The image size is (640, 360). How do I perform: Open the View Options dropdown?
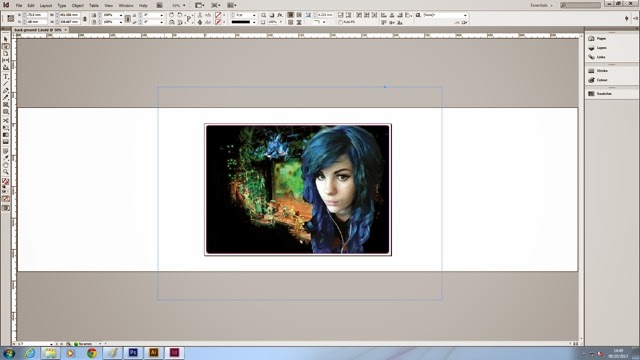click(200, 5)
